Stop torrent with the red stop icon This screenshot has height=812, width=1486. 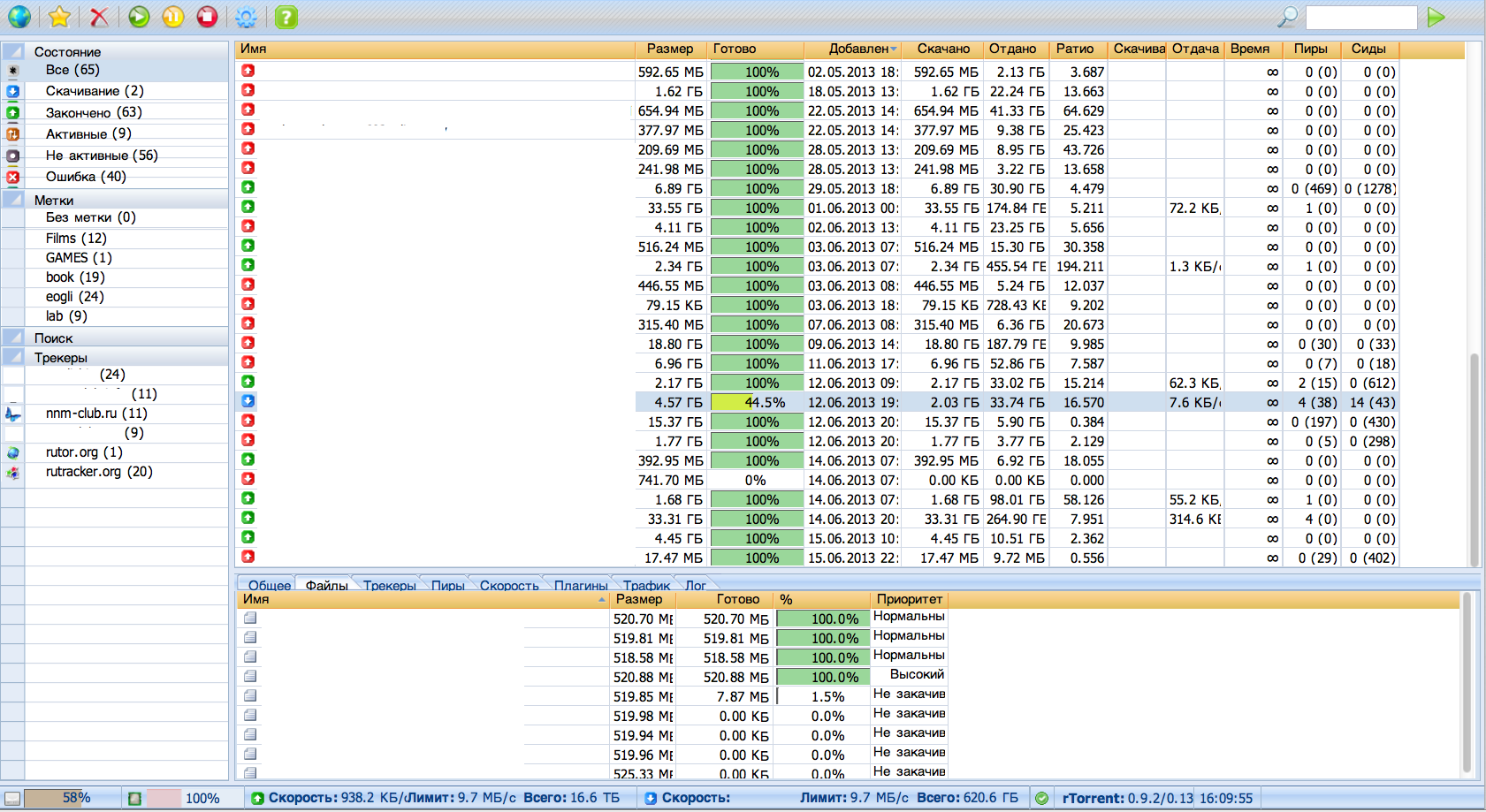click(x=207, y=16)
